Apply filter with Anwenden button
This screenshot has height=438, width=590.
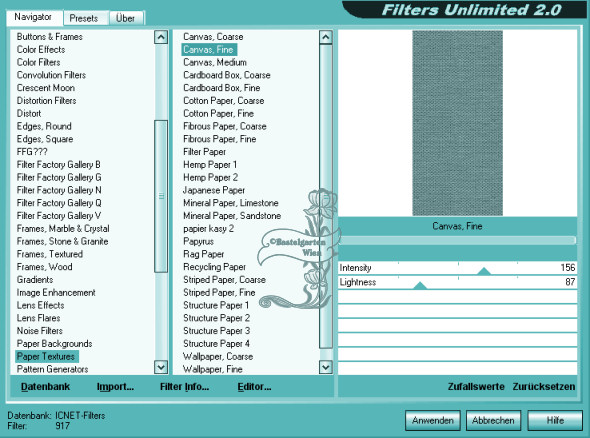coord(433,420)
